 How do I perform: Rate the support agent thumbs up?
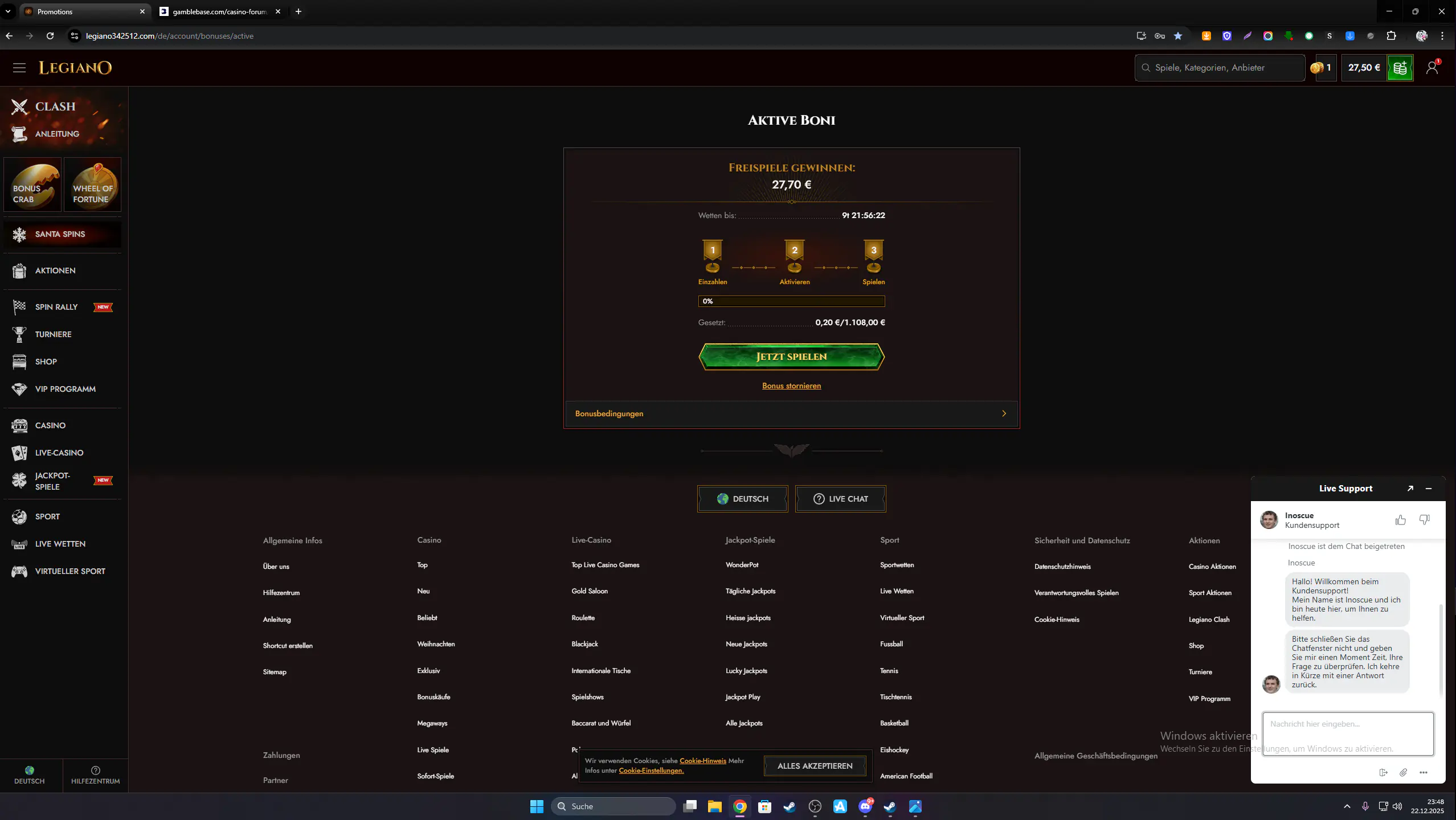coord(1401,520)
